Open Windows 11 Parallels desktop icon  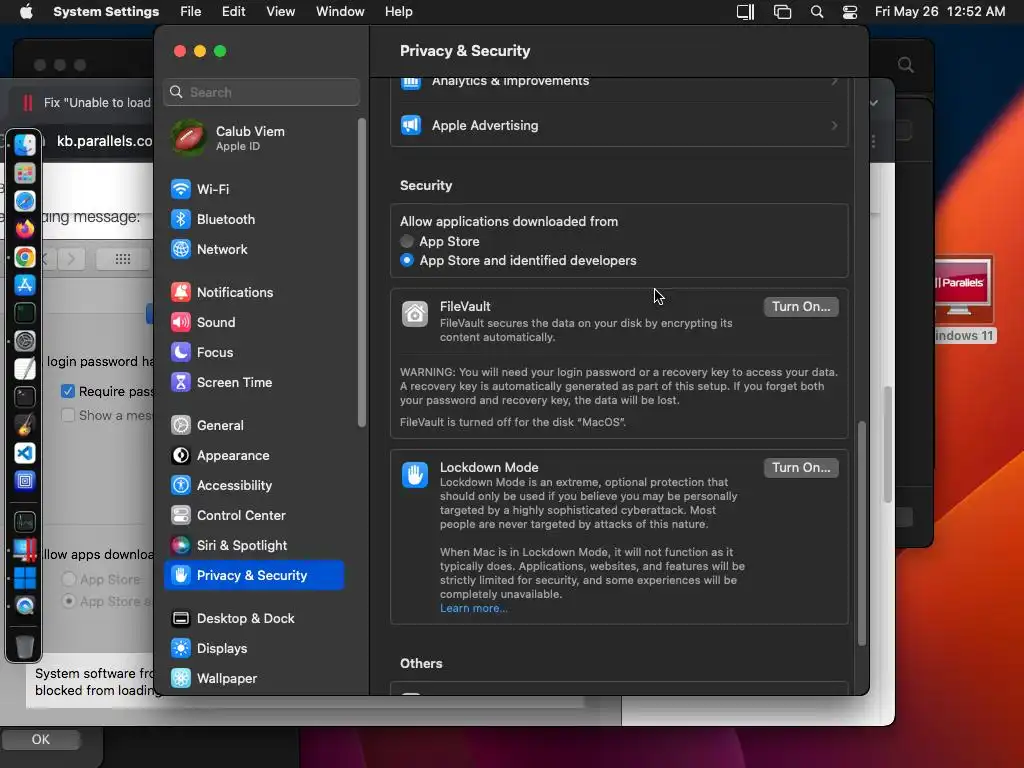[963, 298]
